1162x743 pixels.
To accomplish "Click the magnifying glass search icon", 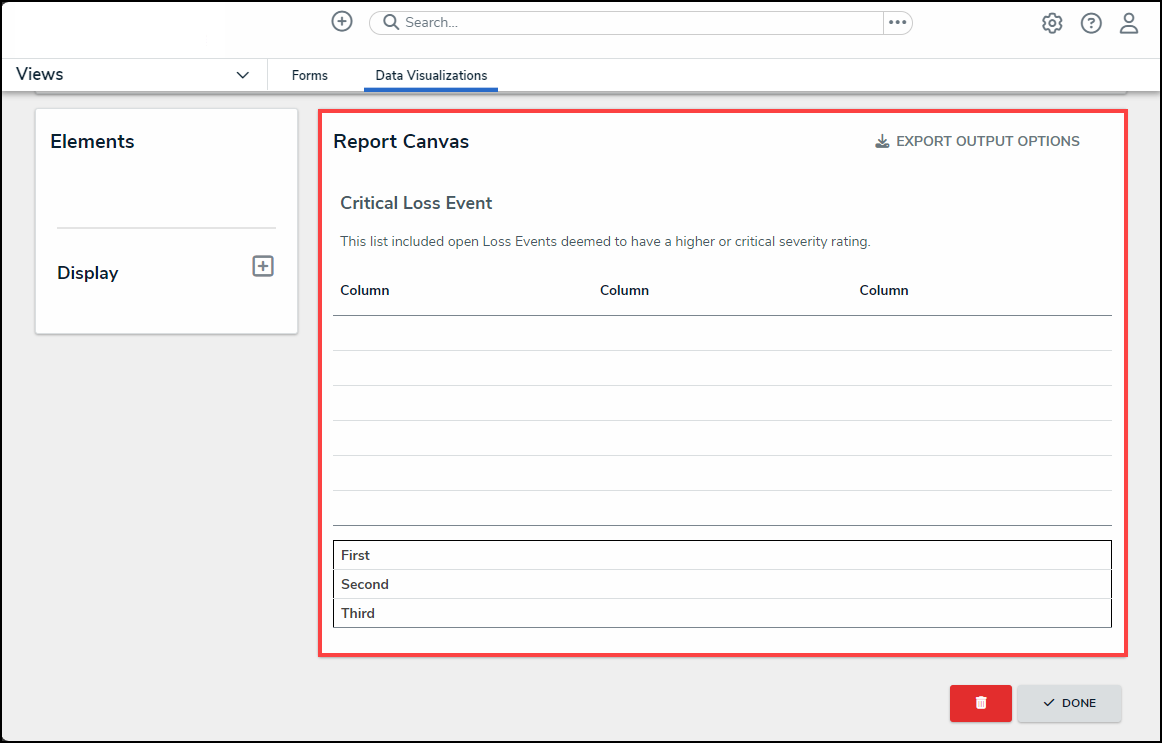I will click(391, 23).
